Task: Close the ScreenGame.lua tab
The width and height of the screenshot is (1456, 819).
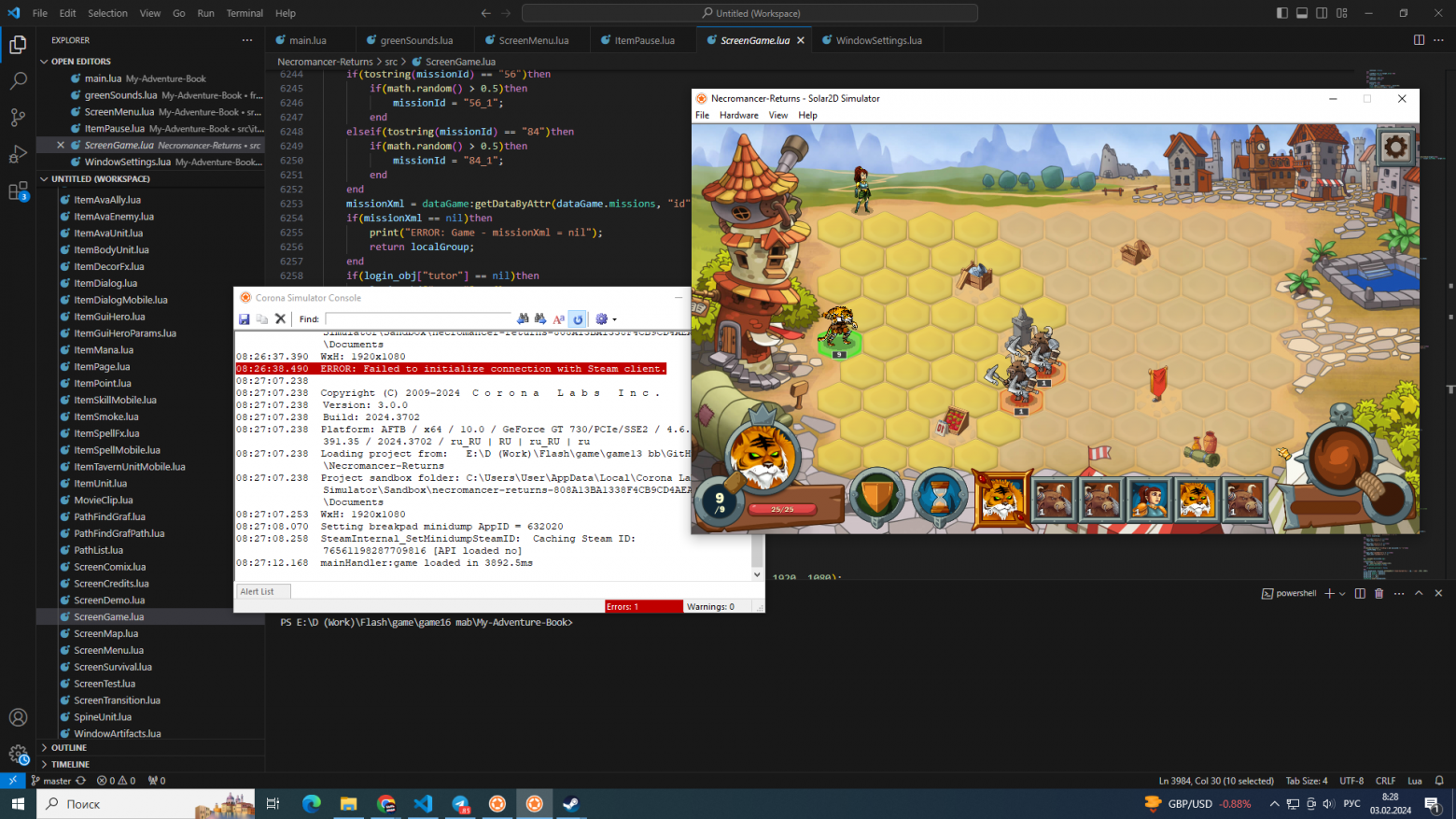Action: click(801, 40)
